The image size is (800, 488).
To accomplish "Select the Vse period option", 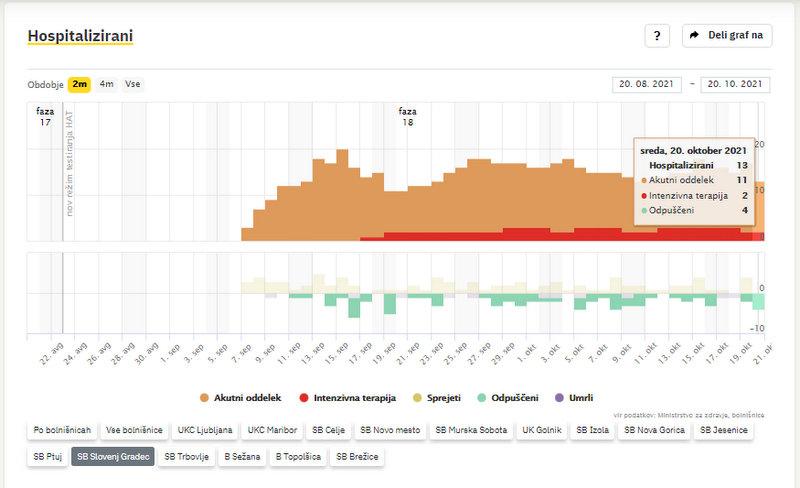I will click(132, 84).
